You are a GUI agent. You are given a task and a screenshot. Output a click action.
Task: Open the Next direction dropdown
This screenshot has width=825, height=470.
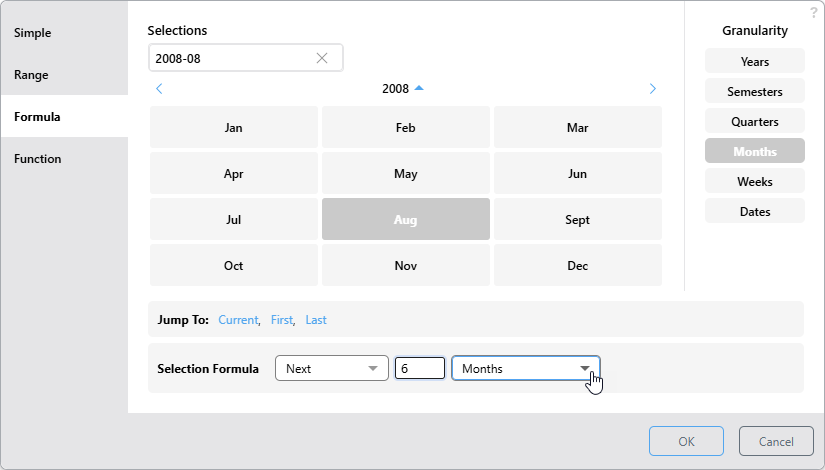click(x=331, y=369)
